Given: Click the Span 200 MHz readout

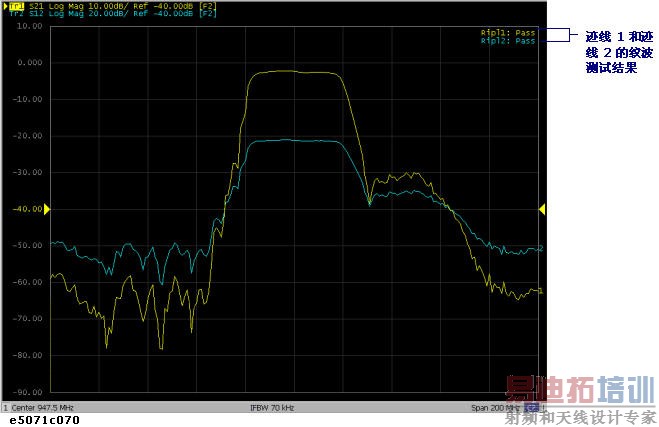Looking at the screenshot, I should coord(496,408).
